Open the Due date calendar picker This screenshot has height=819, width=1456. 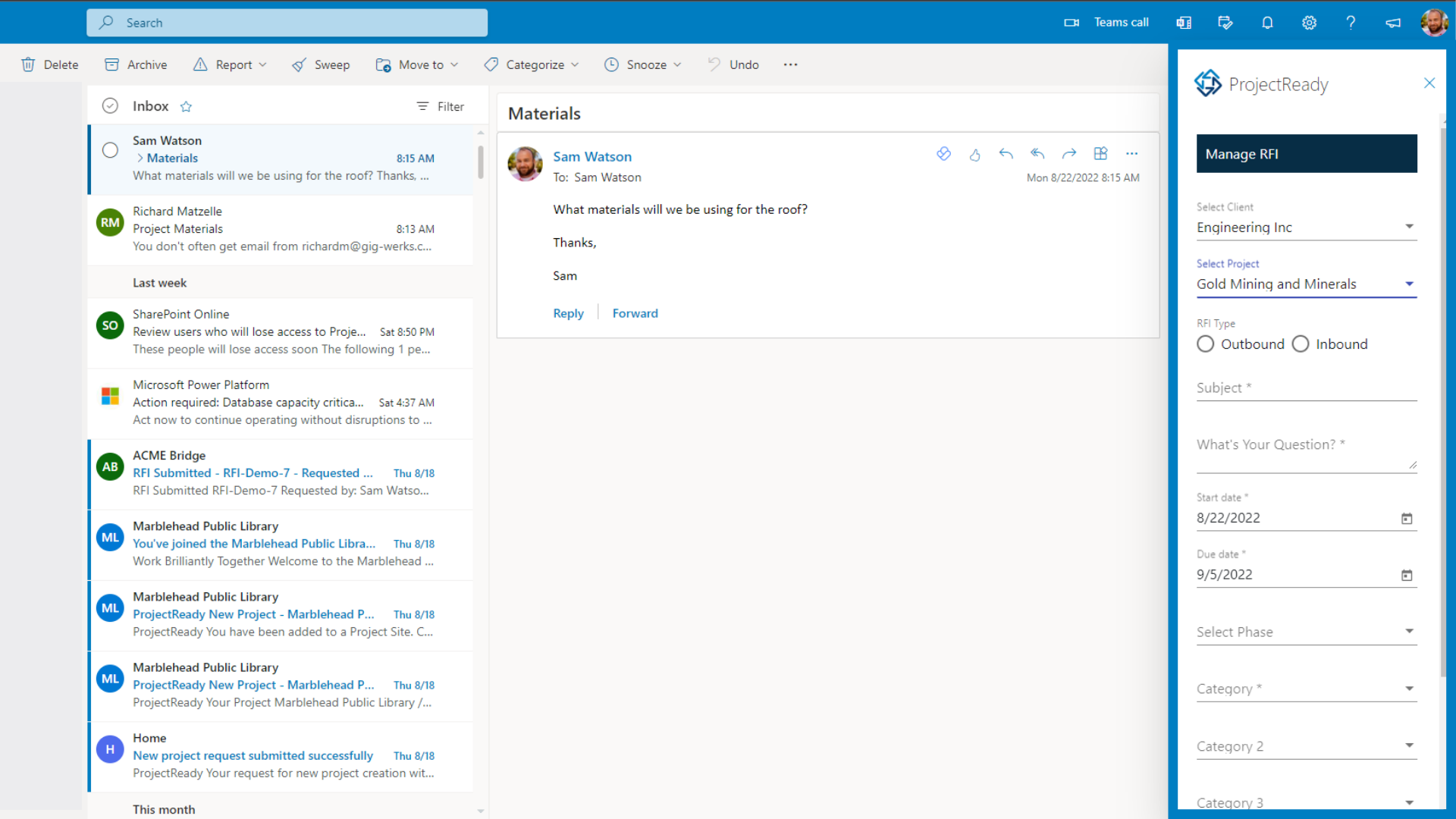(1407, 575)
